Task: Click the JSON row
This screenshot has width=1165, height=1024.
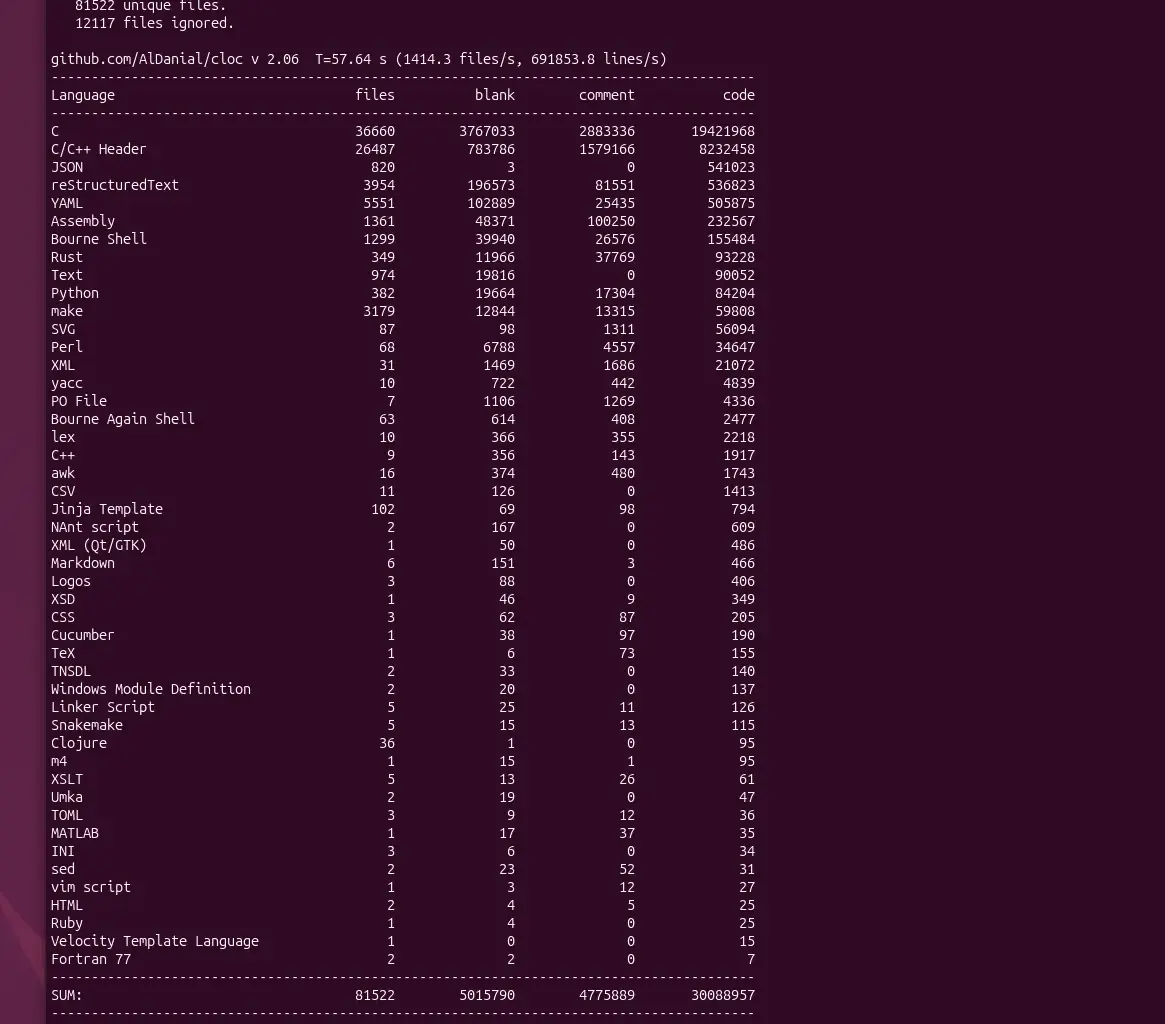Action: point(67,167)
